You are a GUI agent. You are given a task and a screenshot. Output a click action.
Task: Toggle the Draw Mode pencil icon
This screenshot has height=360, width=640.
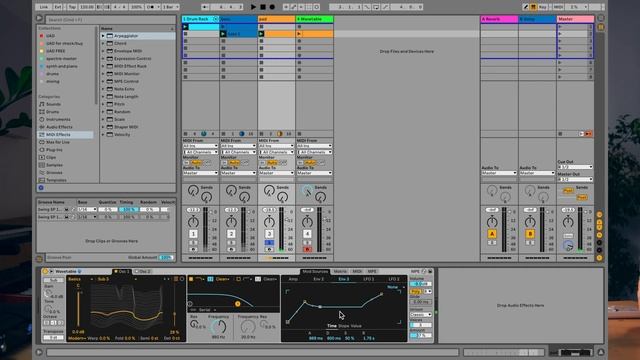coord(526,7)
